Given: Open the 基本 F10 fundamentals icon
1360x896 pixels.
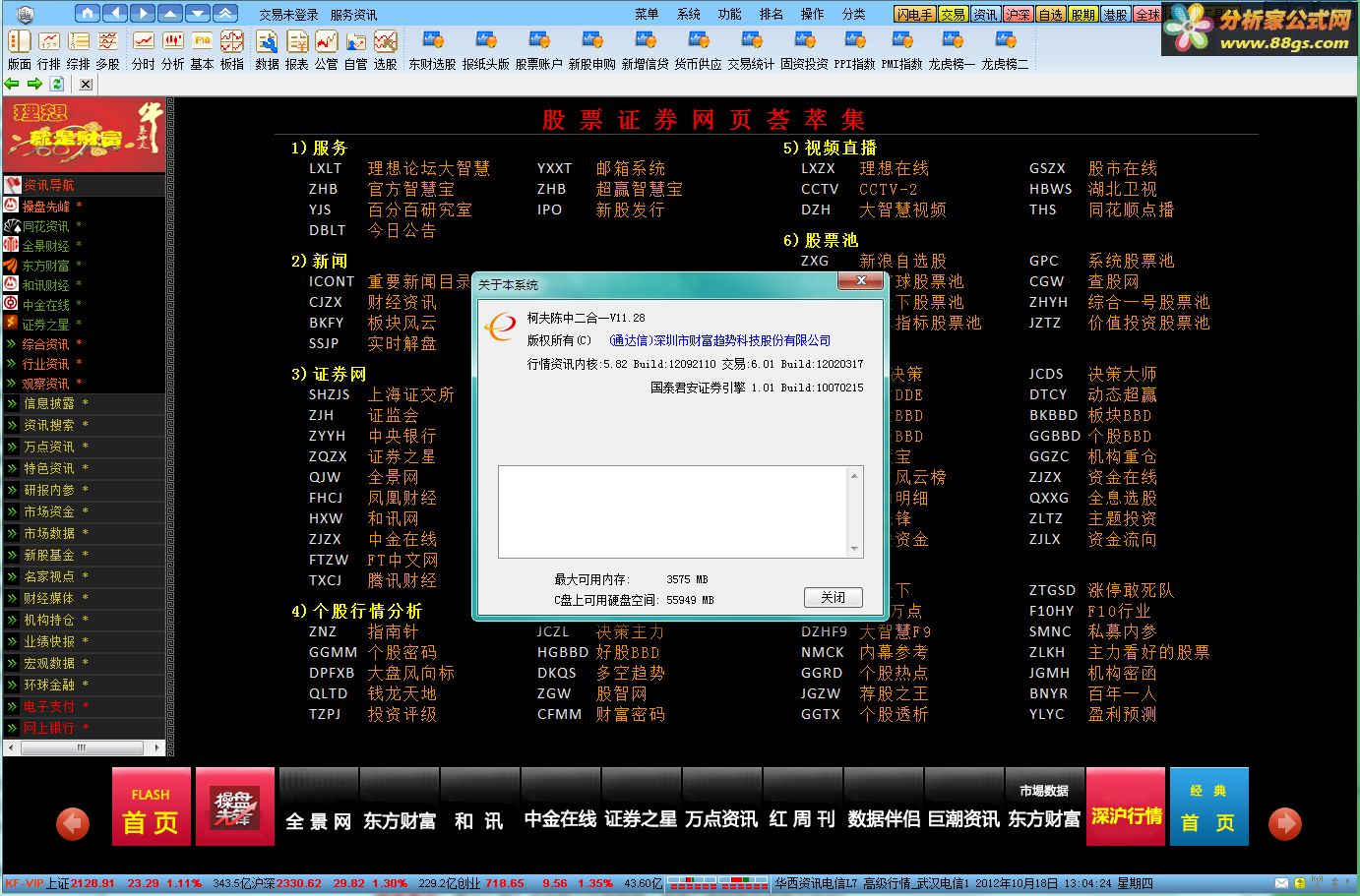Looking at the screenshot, I should (x=203, y=50).
